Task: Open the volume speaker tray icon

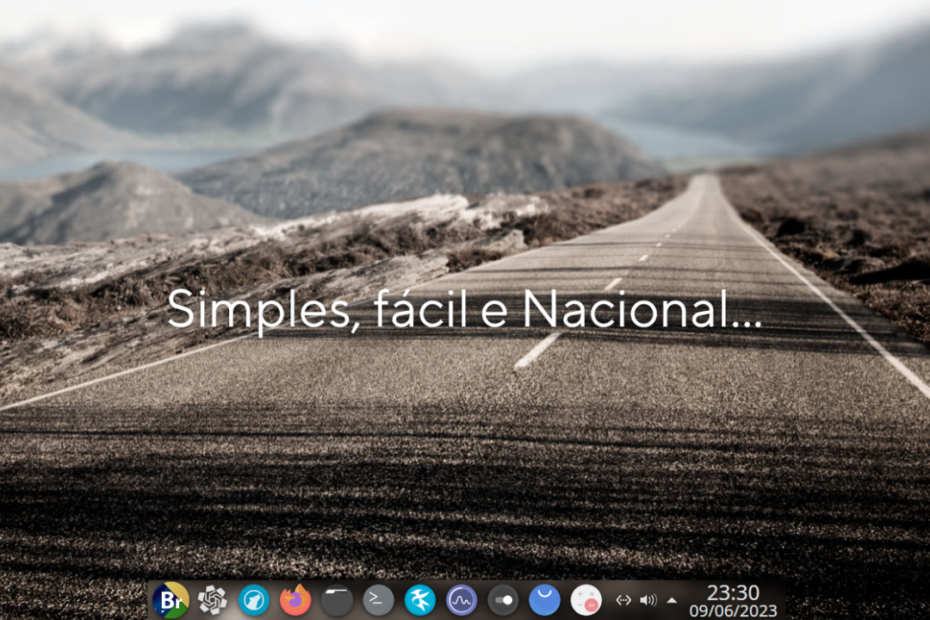Action: pos(648,600)
